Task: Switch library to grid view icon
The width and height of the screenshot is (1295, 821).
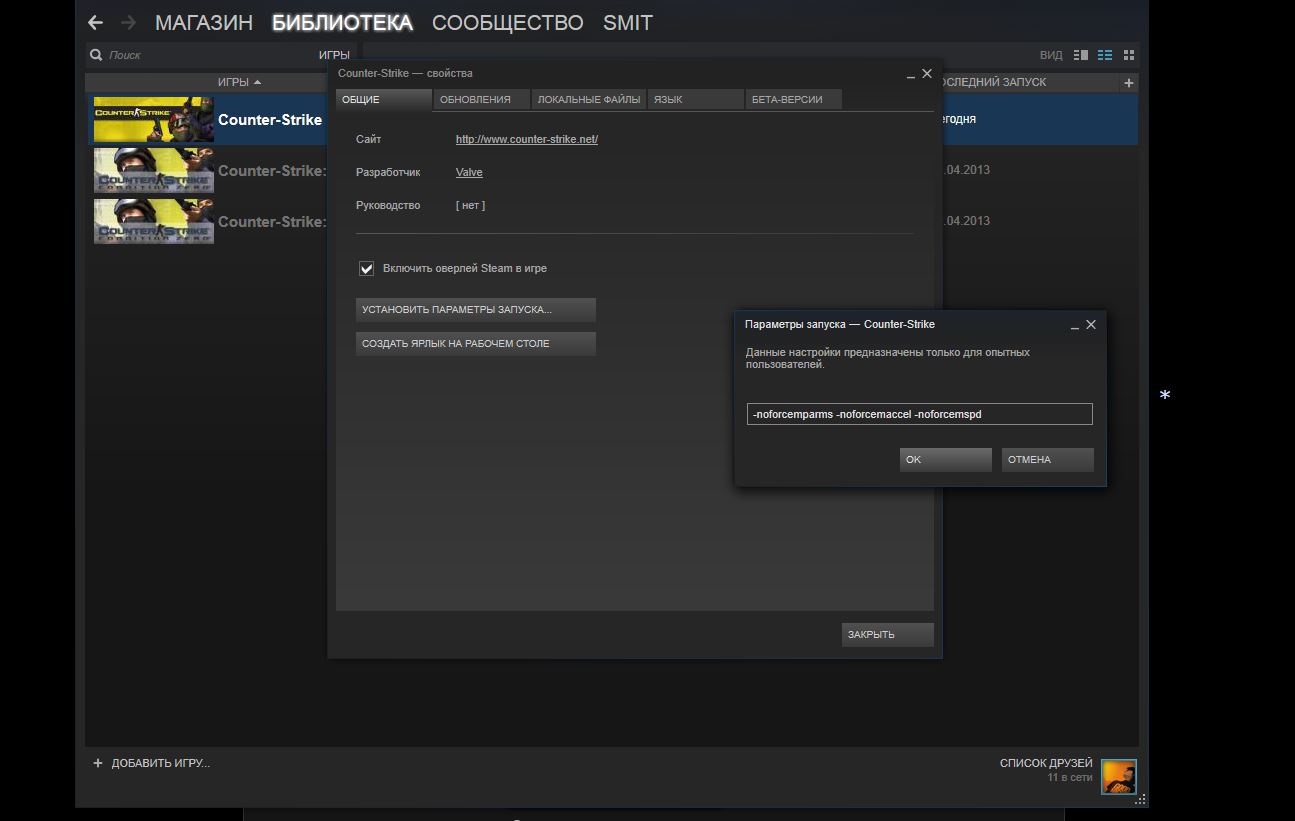Action: coord(1129,55)
